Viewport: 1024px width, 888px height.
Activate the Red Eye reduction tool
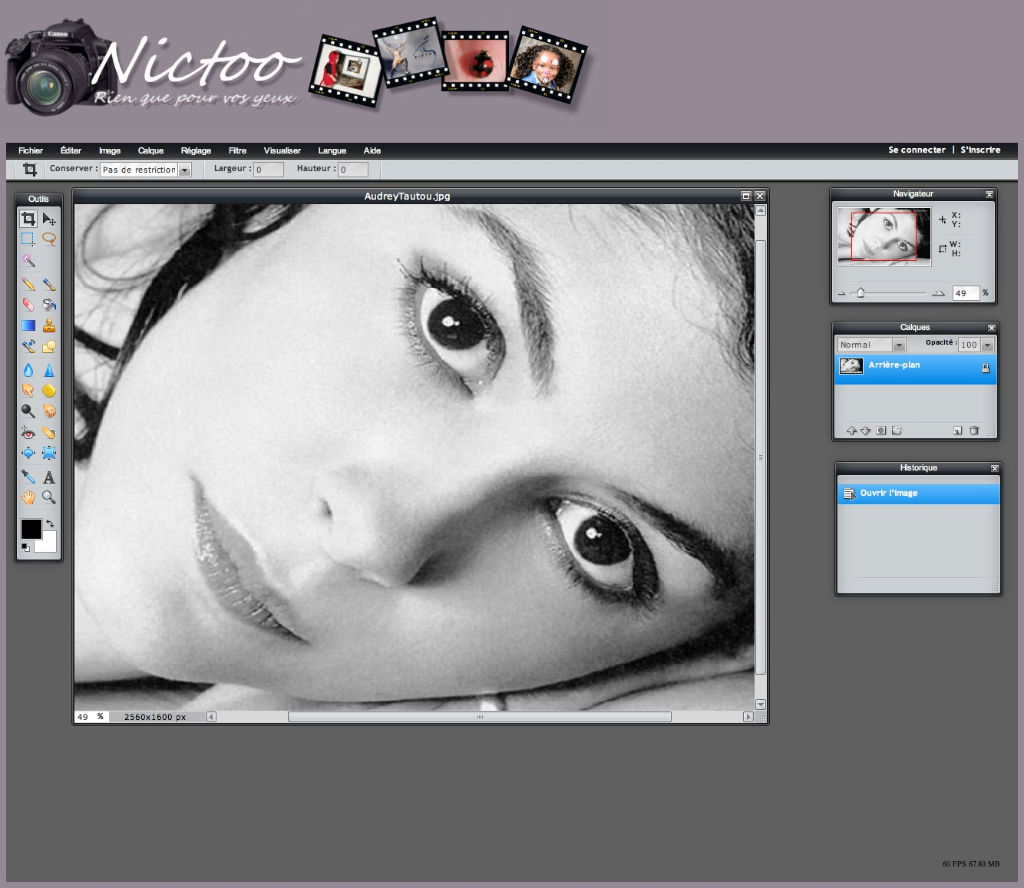[x=29, y=434]
